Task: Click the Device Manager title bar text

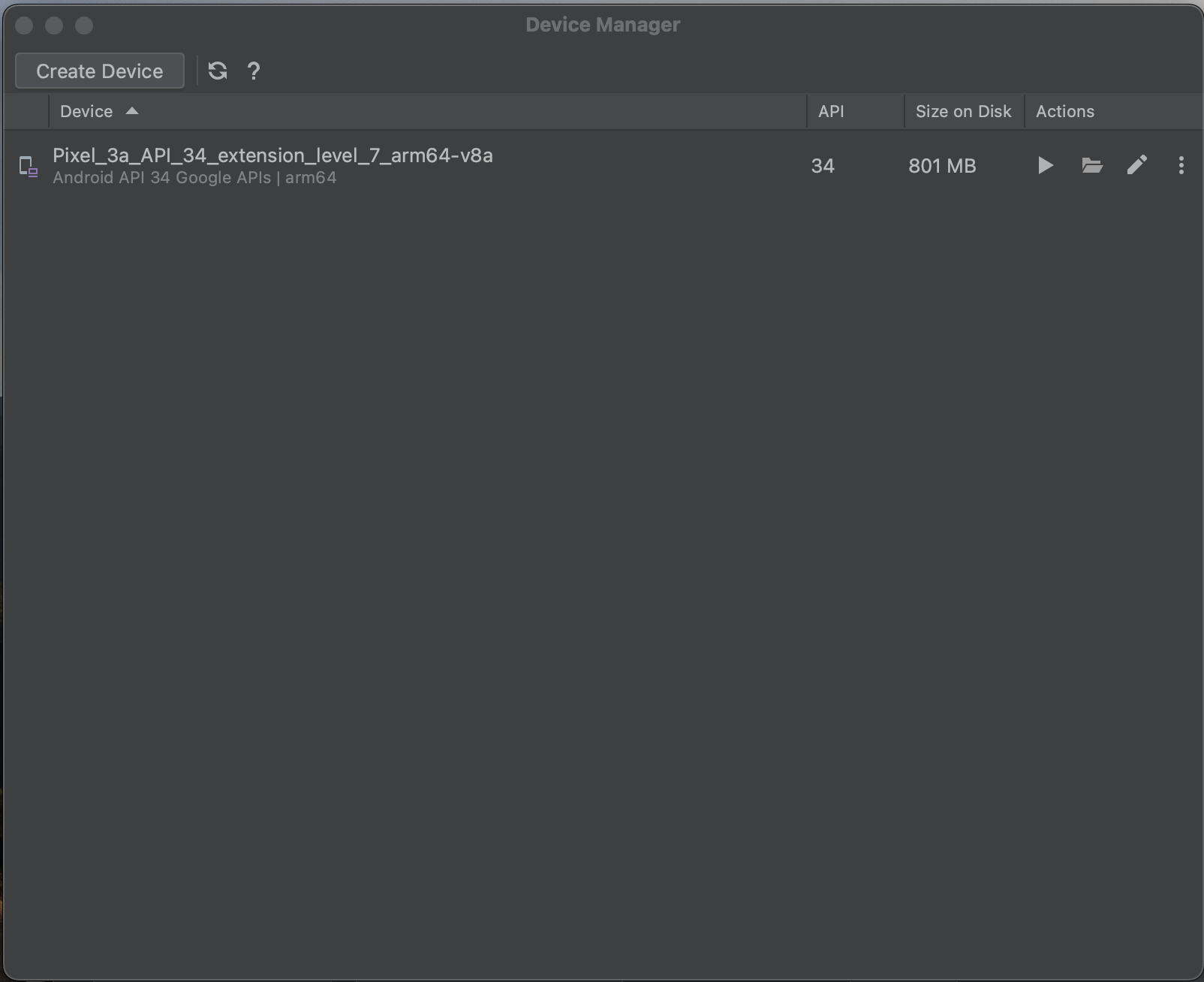Action: (x=603, y=25)
